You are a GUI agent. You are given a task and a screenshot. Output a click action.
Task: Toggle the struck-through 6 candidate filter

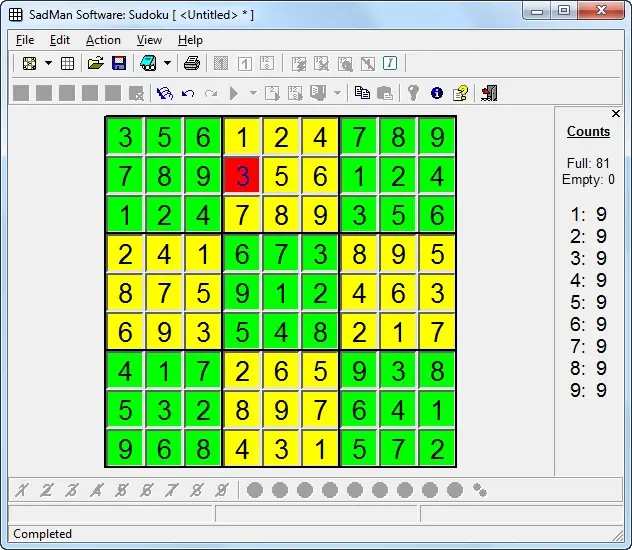coord(147,490)
